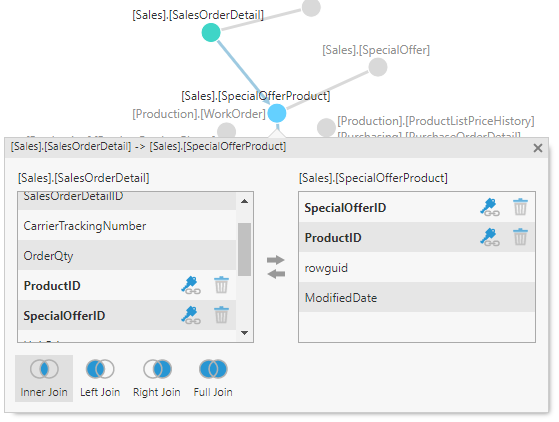Delete left ProductID join with trash icon
The image size is (559, 422).
(x=221, y=285)
